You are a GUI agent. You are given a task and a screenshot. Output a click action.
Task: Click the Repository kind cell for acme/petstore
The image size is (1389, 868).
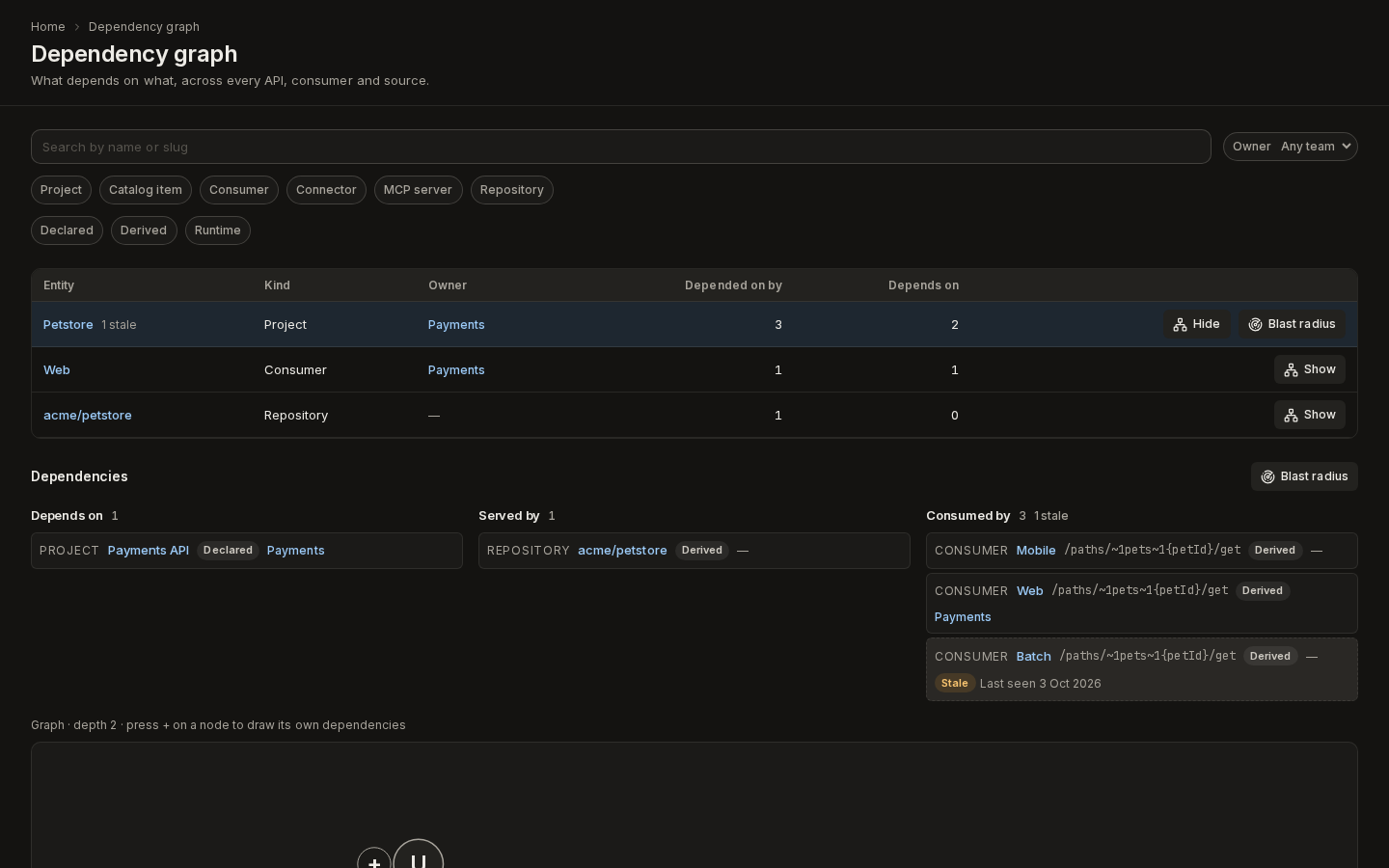(x=296, y=416)
